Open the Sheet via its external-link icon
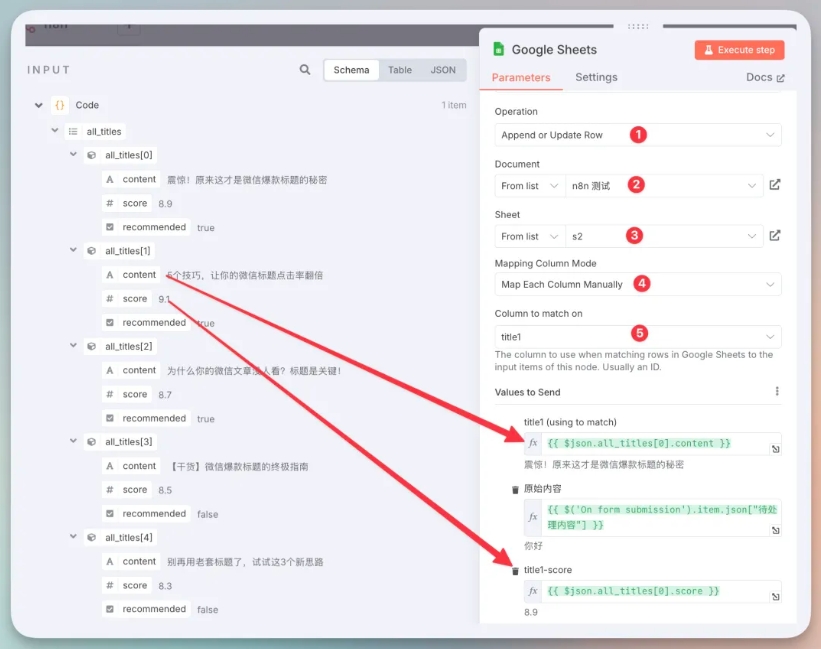The height and width of the screenshot is (649, 821). click(775, 236)
